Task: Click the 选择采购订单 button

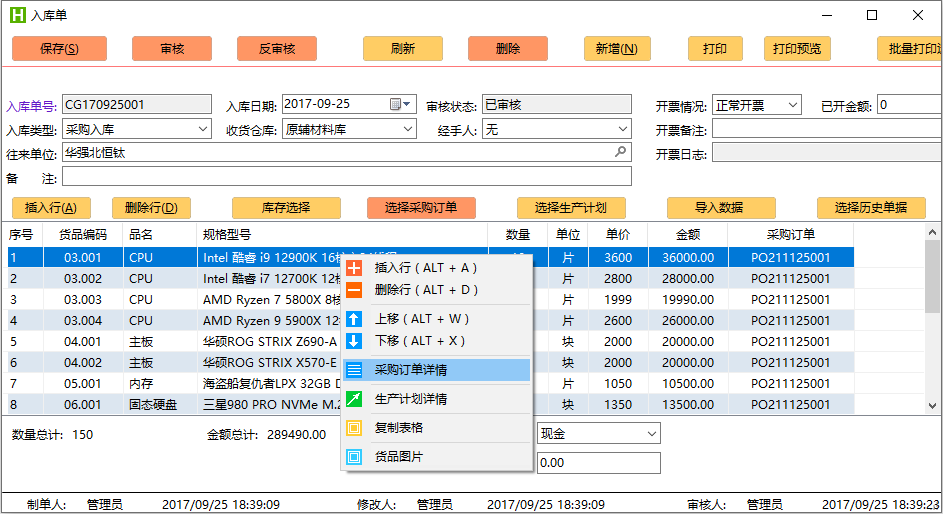Action: pyautogui.click(x=421, y=208)
